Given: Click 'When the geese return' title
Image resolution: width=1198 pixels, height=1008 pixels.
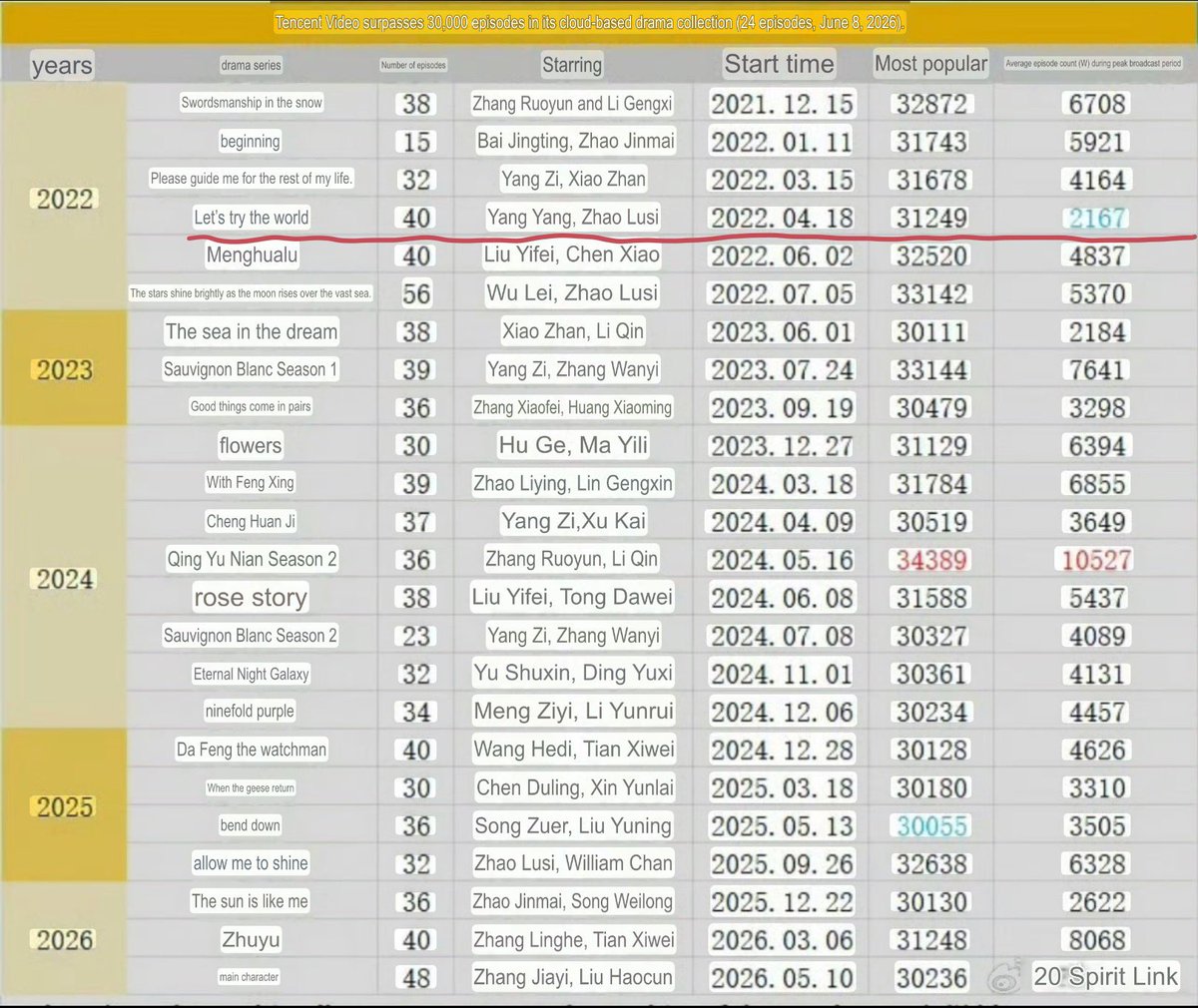Looking at the screenshot, I should 251,787.
